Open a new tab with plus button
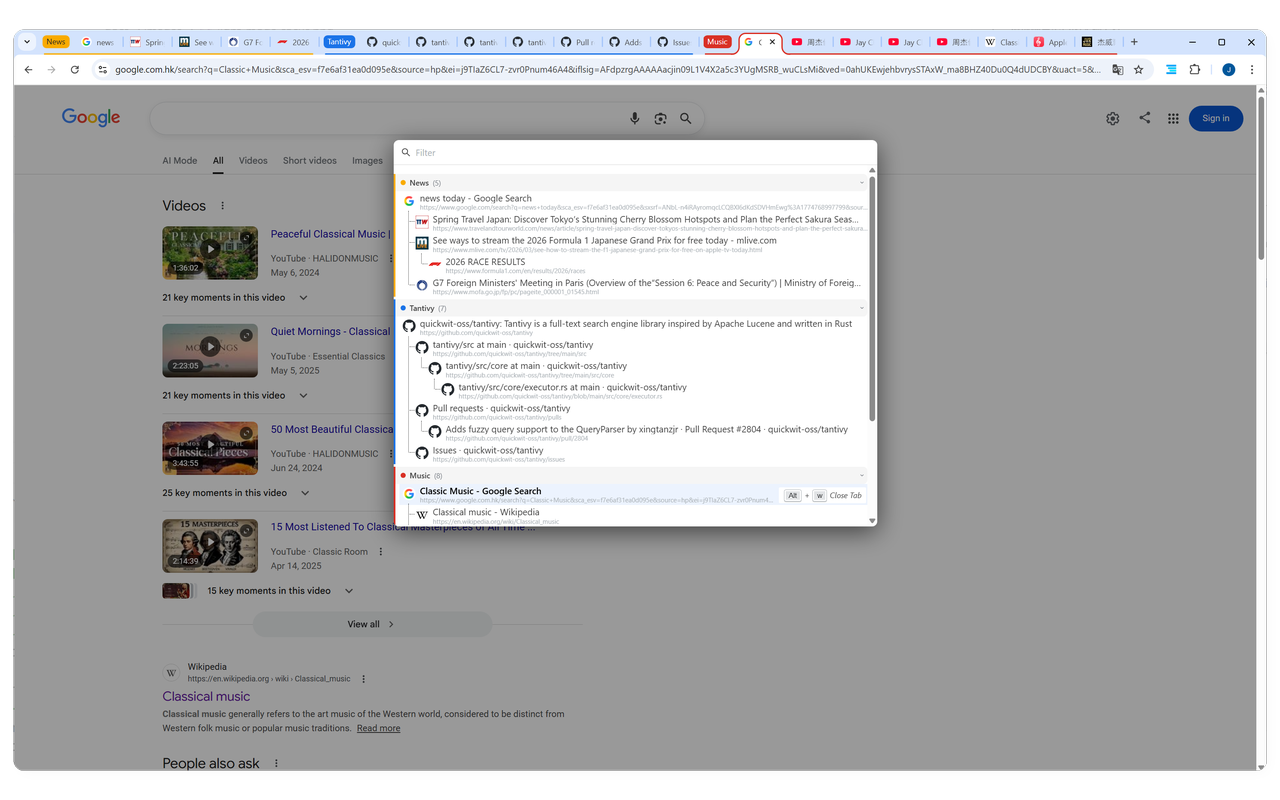The width and height of the screenshot is (1280, 800). point(1134,42)
